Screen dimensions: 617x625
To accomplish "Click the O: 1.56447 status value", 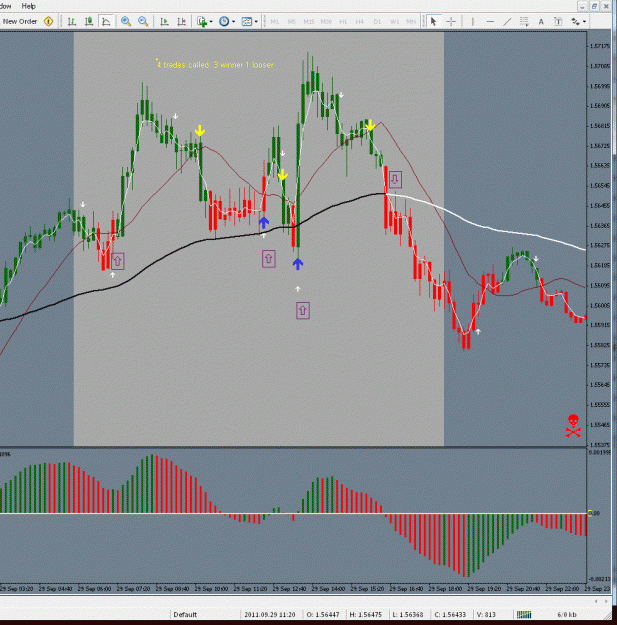I will point(323,614).
